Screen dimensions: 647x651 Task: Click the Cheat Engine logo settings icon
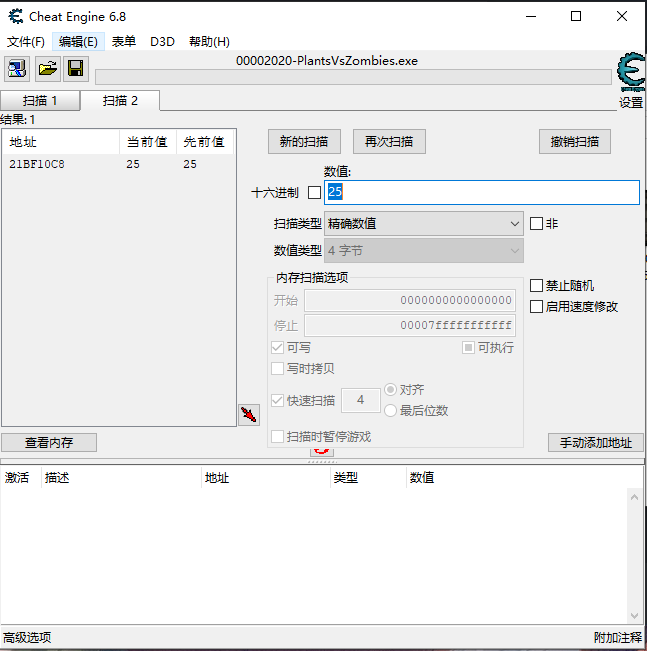pos(631,72)
